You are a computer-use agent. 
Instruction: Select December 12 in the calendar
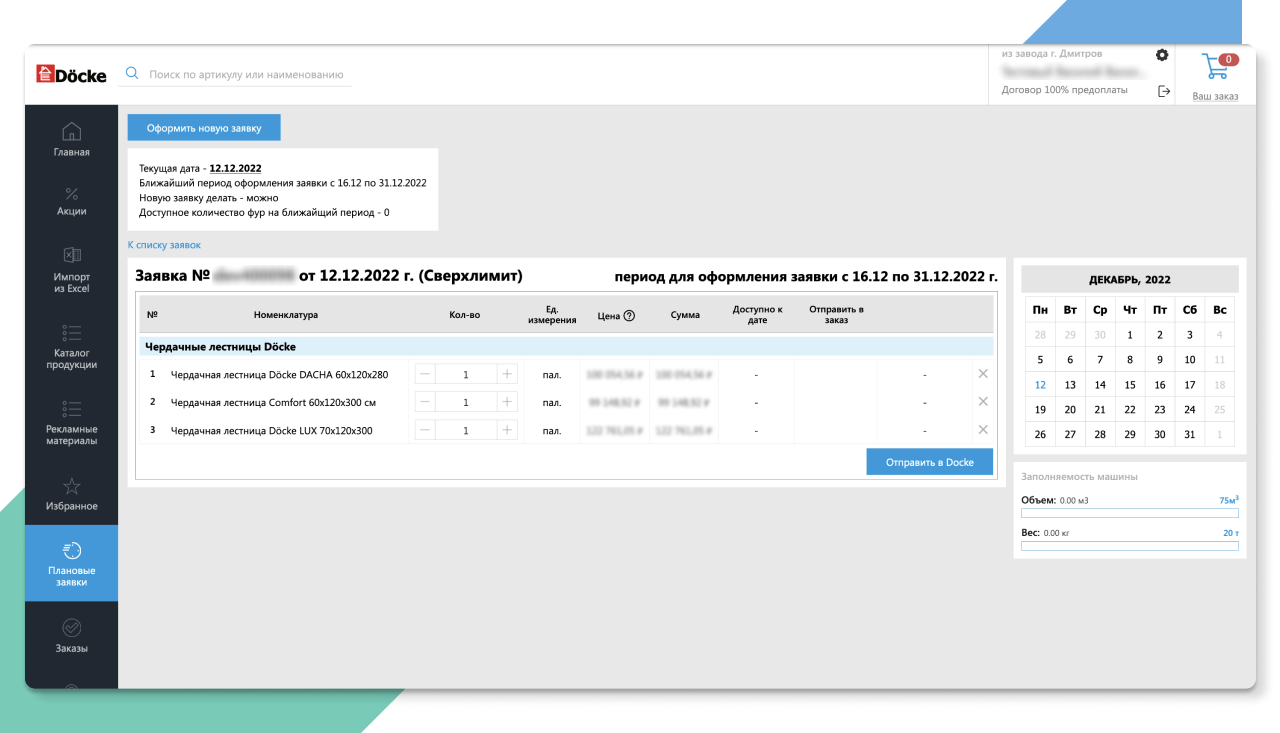click(1040, 385)
